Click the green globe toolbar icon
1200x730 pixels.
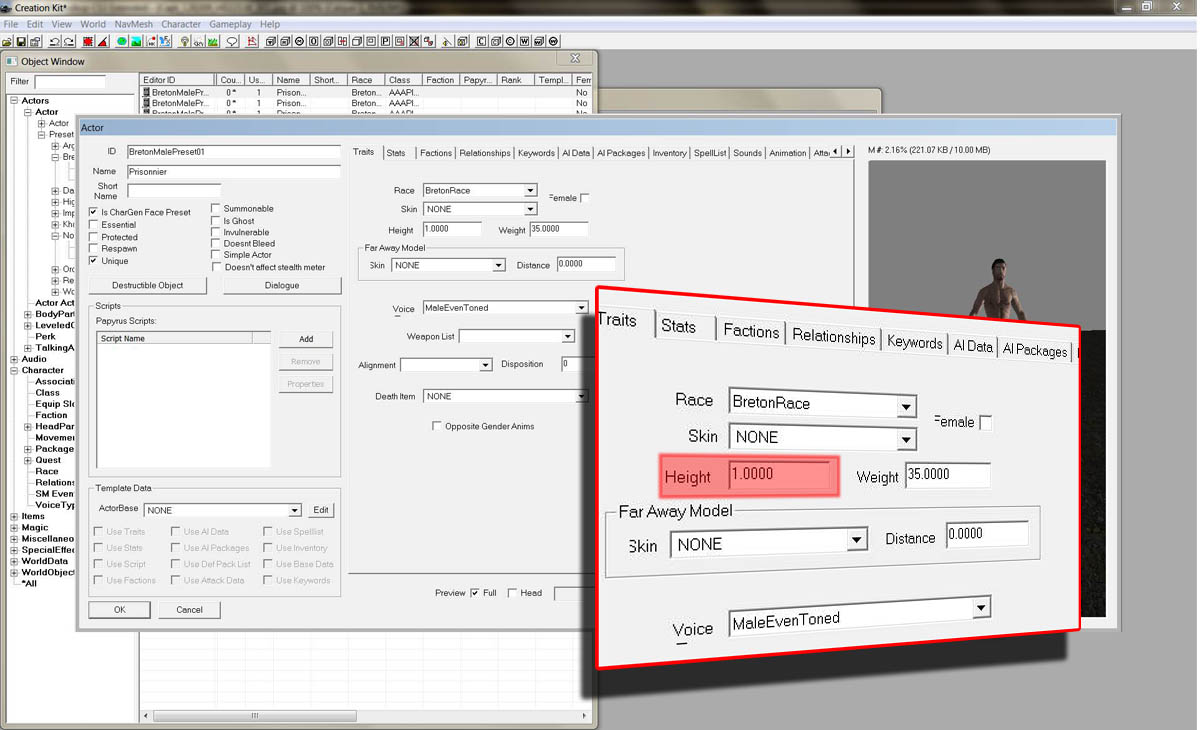tap(122, 42)
